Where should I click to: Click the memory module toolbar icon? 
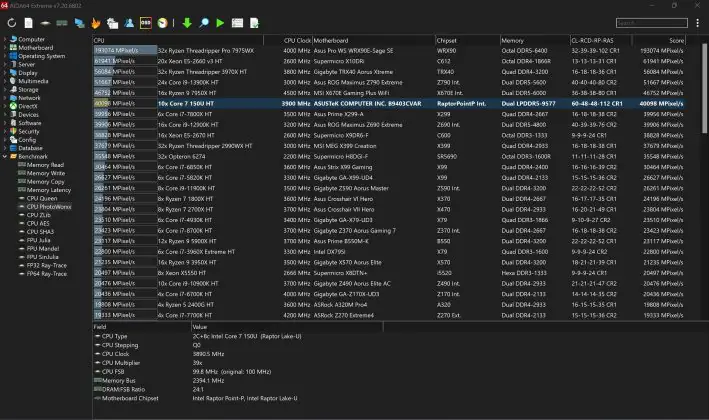tap(62, 23)
